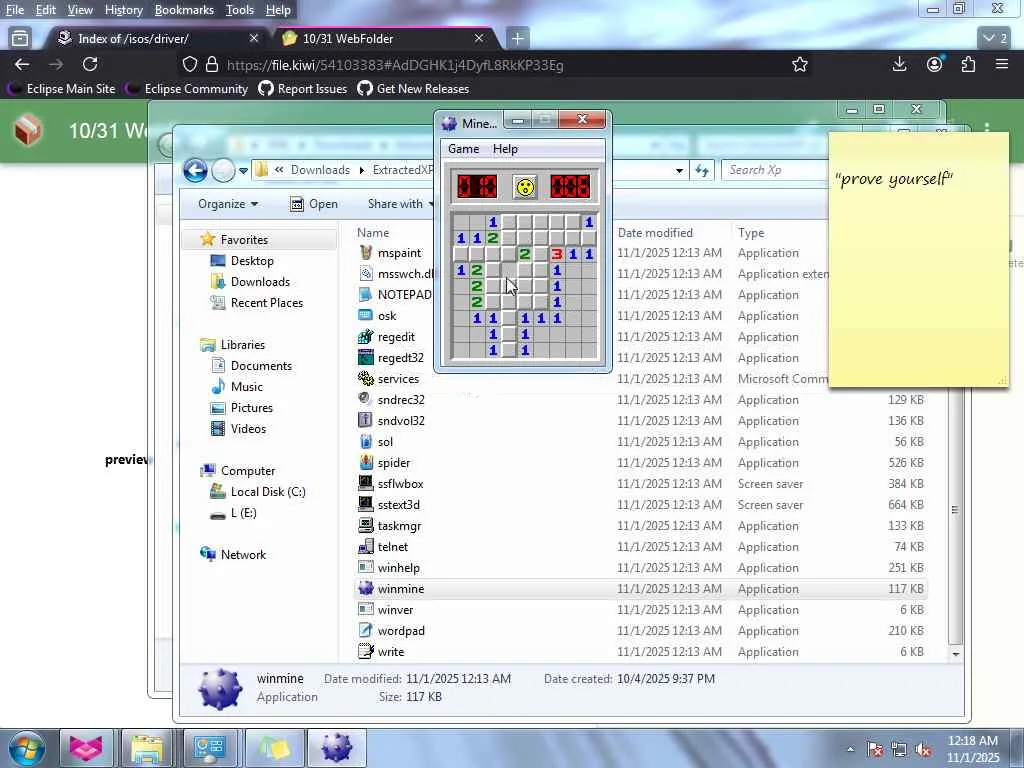Open the Report Issues bookmark
The width and height of the screenshot is (1024, 768).
point(303,89)
